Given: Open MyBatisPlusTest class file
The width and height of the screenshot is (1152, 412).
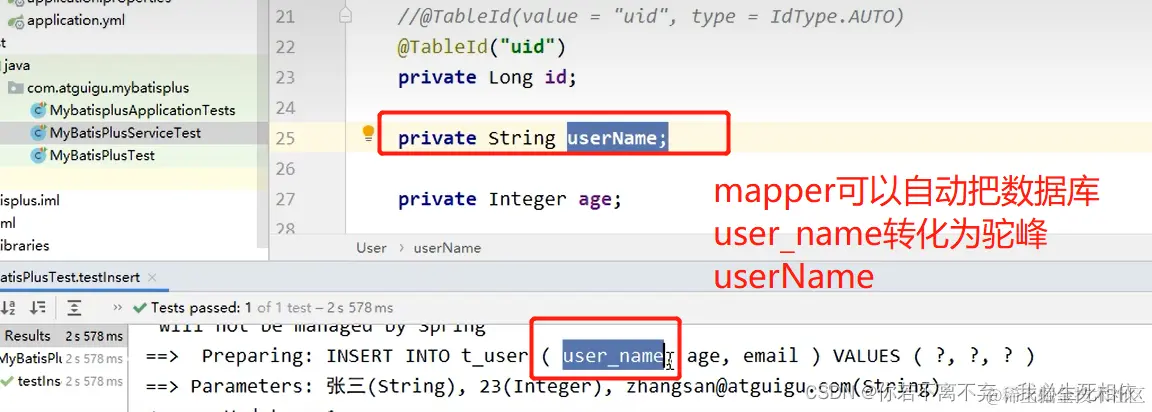Looking at the screenshot, I should pyautogui.click(x=102, y=156).
